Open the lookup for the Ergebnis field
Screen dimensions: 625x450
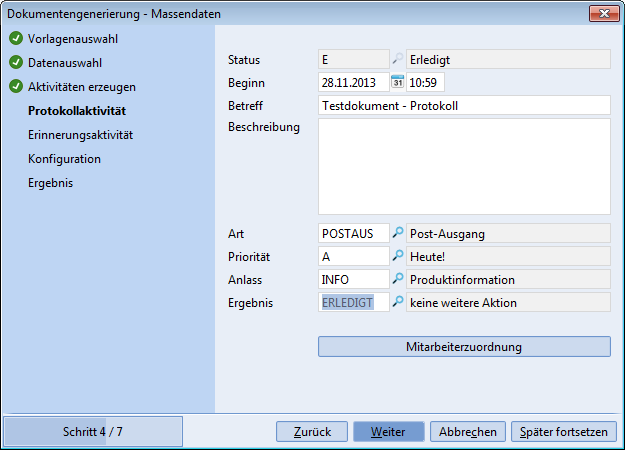pos(398,302)
